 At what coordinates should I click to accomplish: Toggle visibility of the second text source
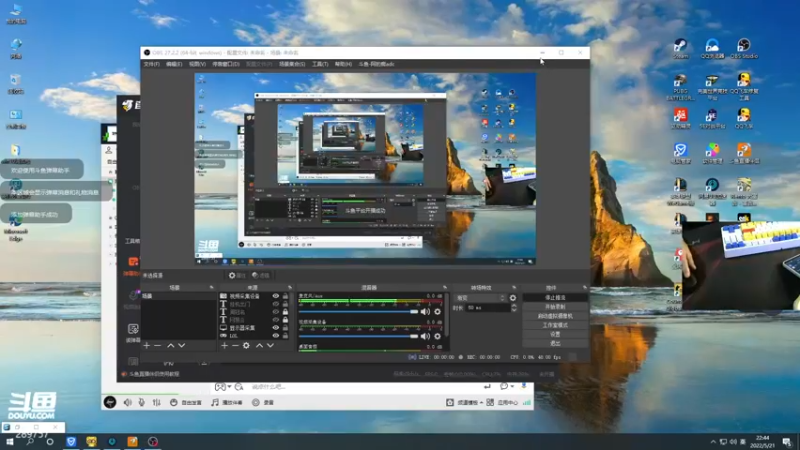pyautogui.click(x=276, y=312)
